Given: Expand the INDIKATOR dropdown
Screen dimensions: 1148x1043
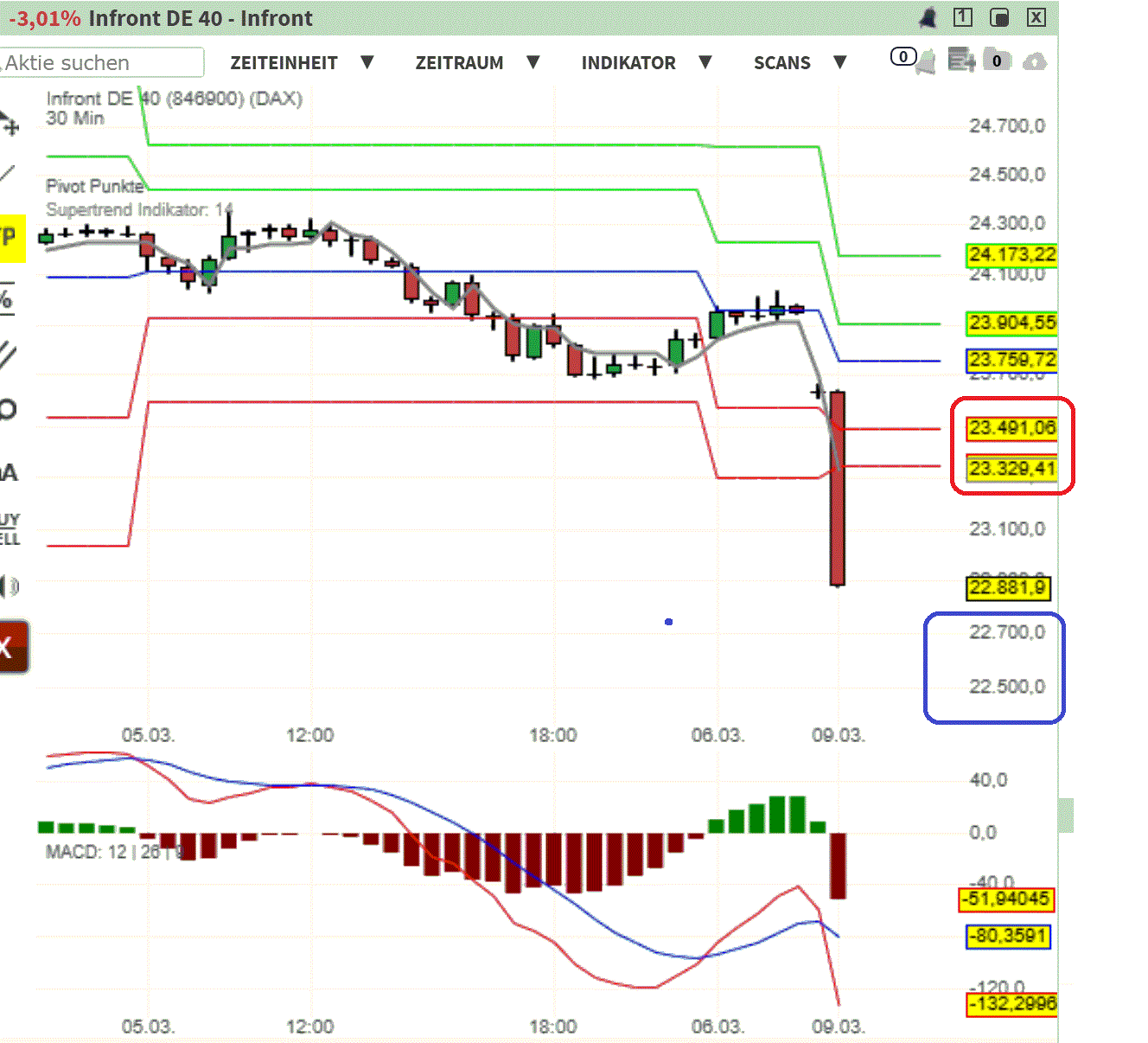Looking at the screenshot, I should 628,62.
